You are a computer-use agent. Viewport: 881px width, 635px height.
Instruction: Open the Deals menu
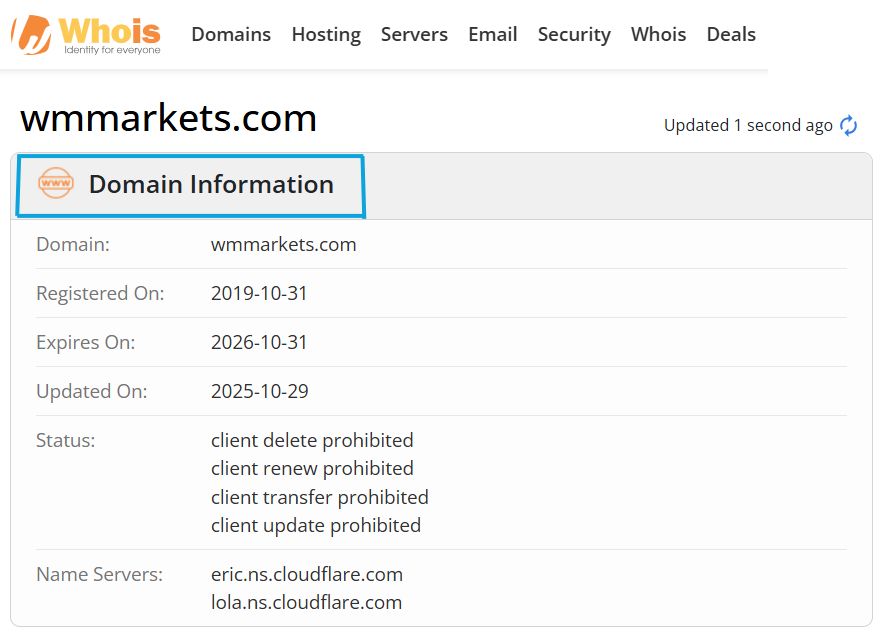(730, 34)
